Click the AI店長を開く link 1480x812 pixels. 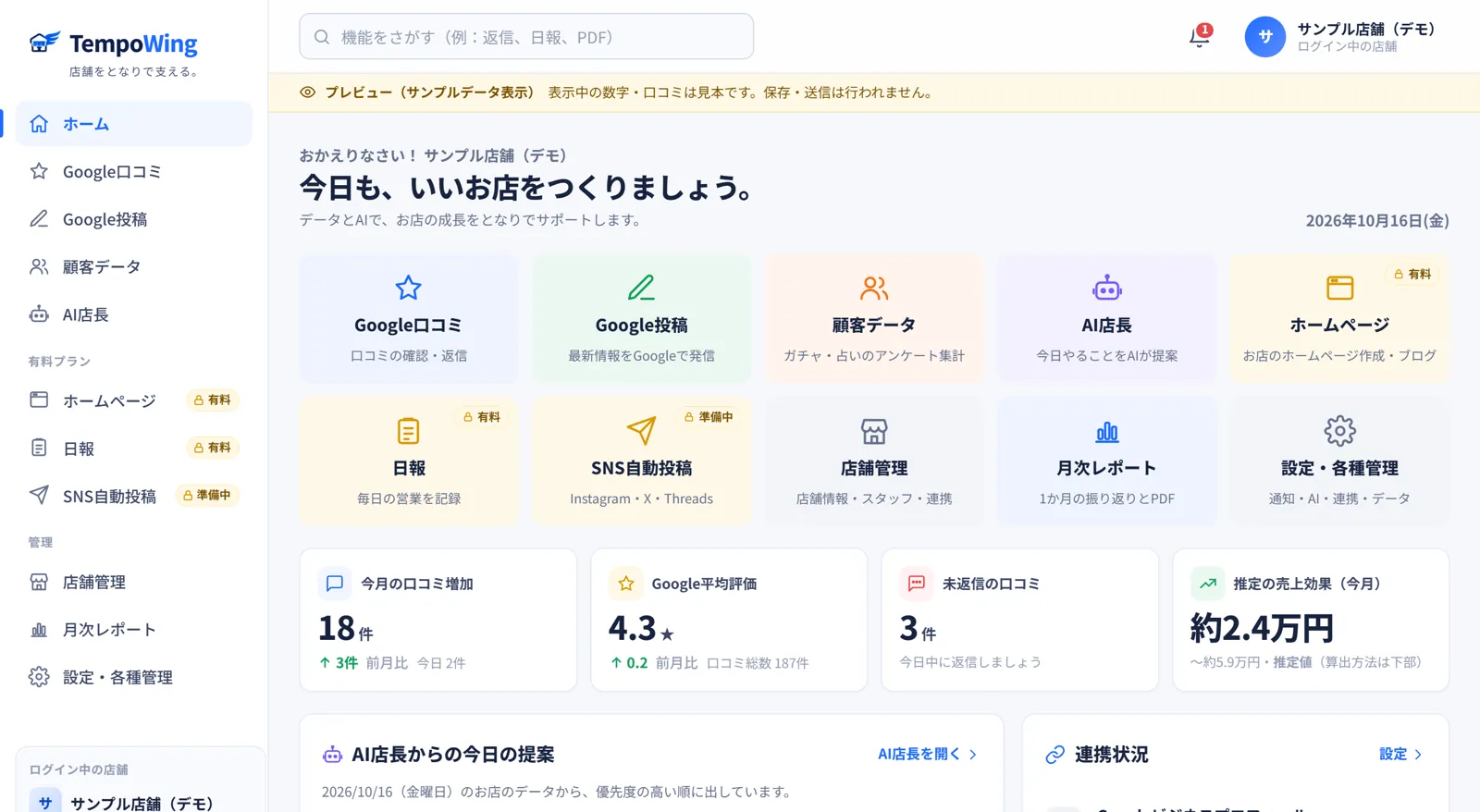928,754
